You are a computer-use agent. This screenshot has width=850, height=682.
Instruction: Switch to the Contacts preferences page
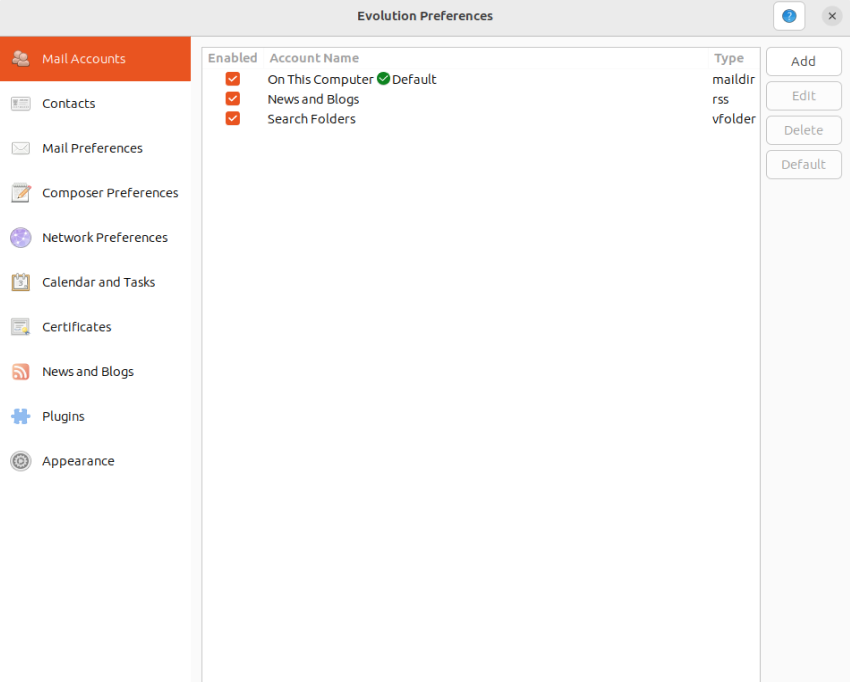[95, 104]
